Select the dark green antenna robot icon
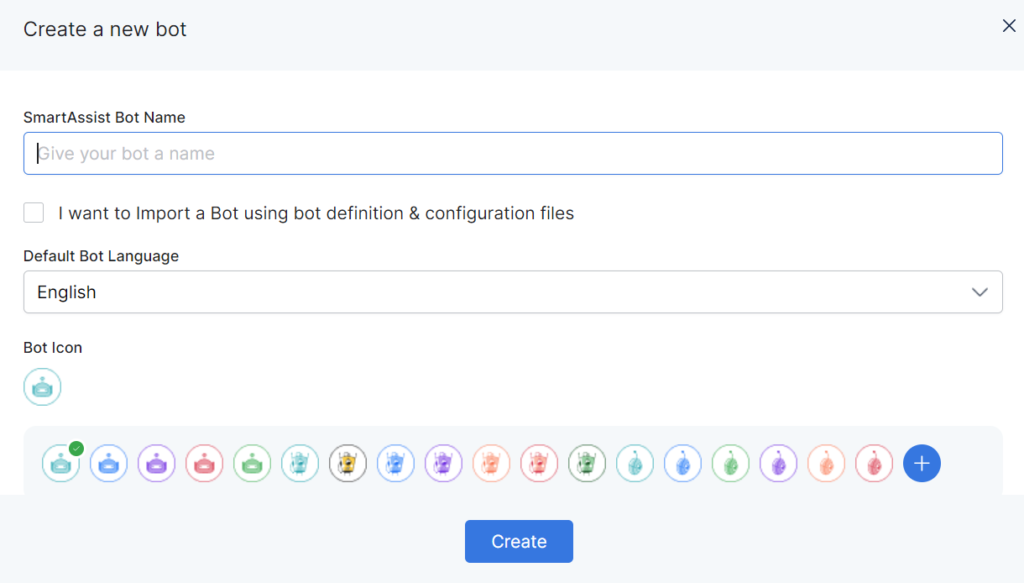Screen dimensions: 1024x583 coord(587,463)
